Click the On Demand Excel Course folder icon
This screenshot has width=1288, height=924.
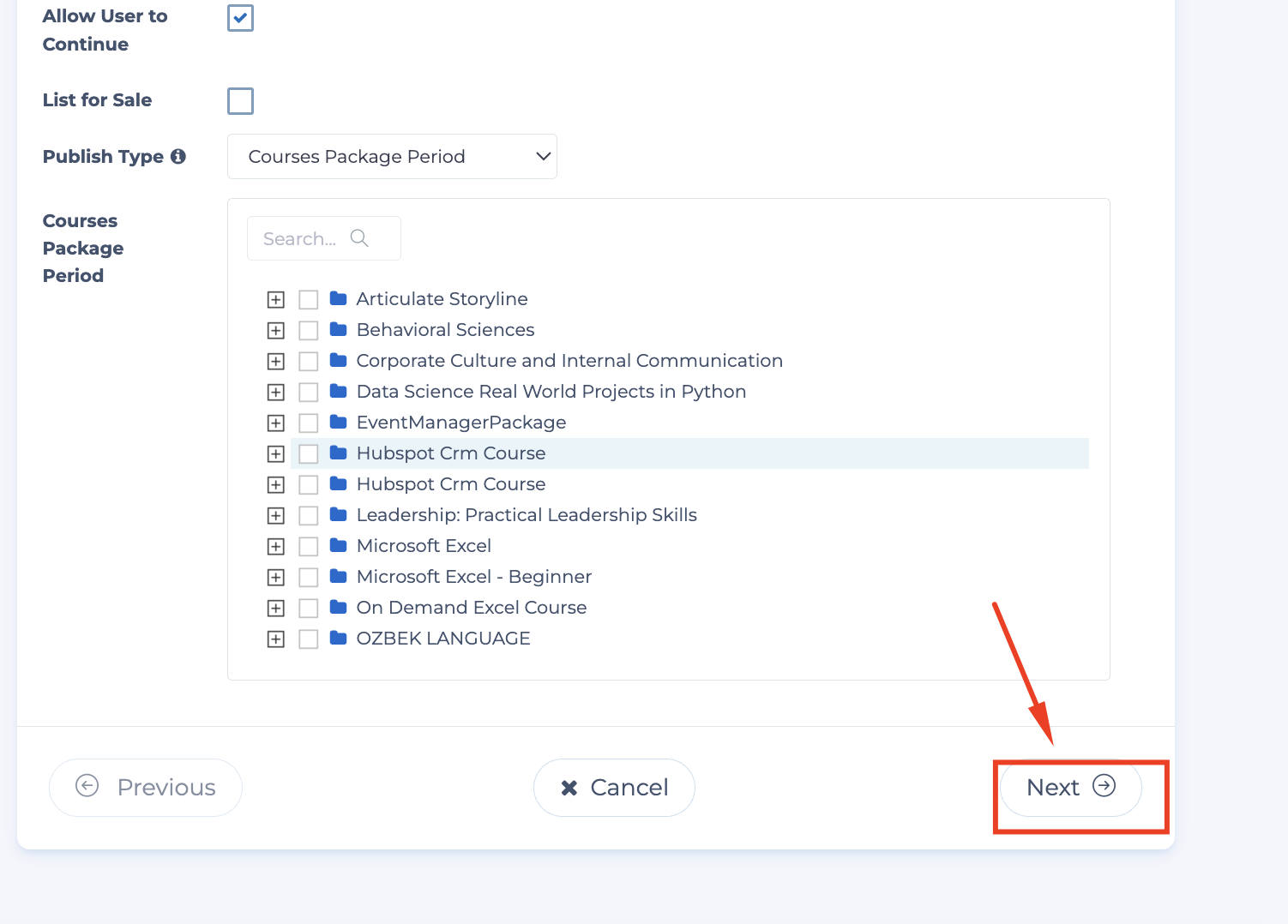[x=339, y=608]
